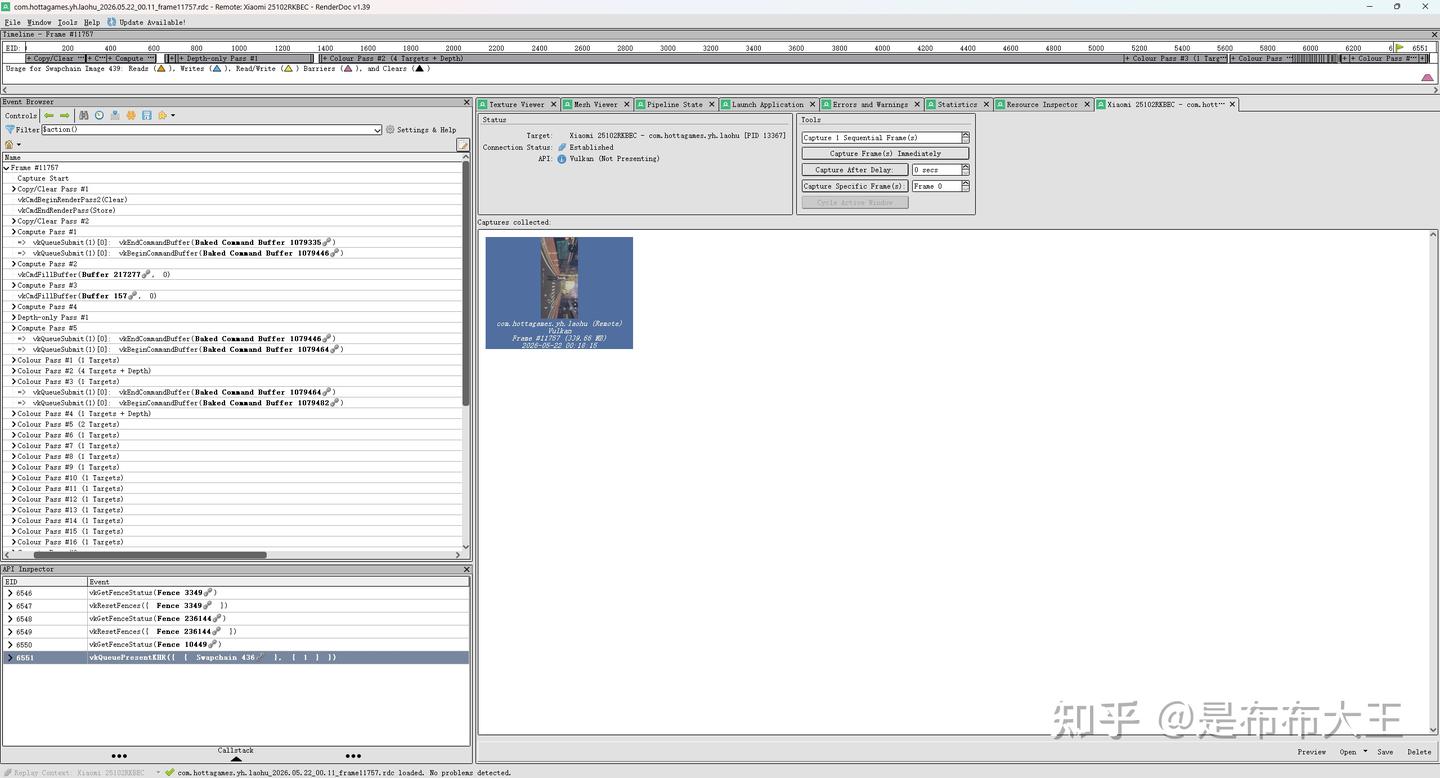Switch to the Texture Viewer tab
Screen dimensions: 1440x778
click(516, 104)
